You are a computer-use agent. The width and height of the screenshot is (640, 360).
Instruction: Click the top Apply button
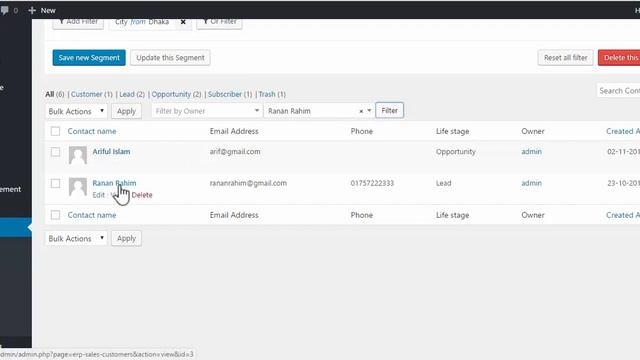[126, 111]
